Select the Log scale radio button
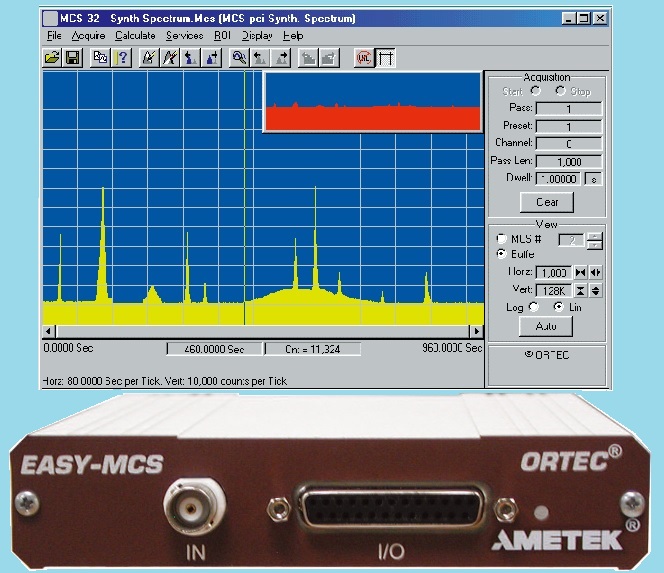The image size is (664, 573). (x=534, y=307)
